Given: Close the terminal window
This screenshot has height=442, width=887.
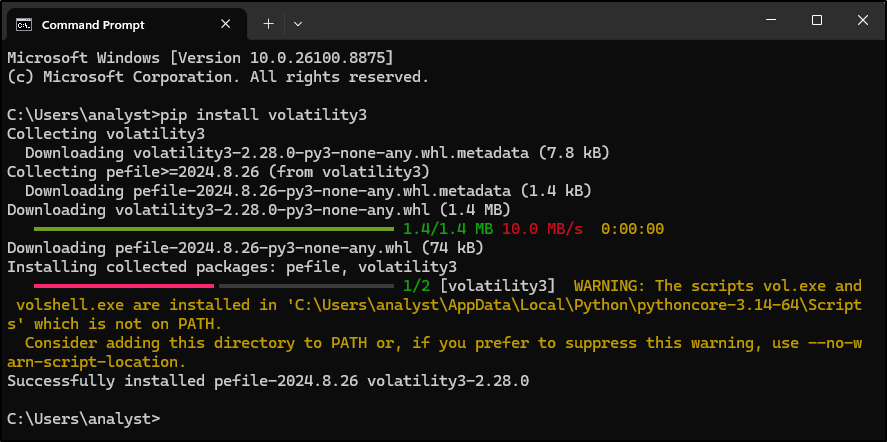Looking at the screenshot, I should point(862,20).
